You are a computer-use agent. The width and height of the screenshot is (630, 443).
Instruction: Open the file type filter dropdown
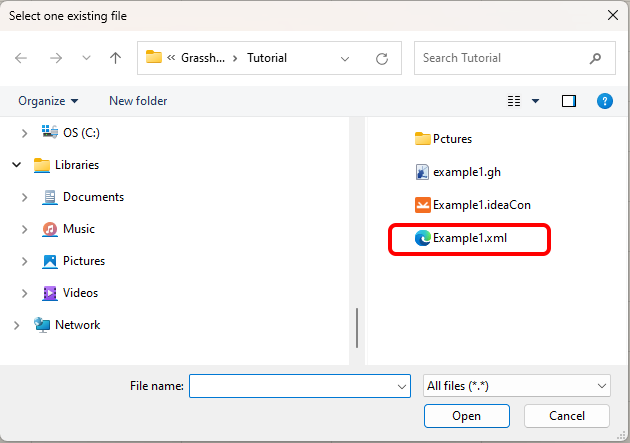point(517,386)
